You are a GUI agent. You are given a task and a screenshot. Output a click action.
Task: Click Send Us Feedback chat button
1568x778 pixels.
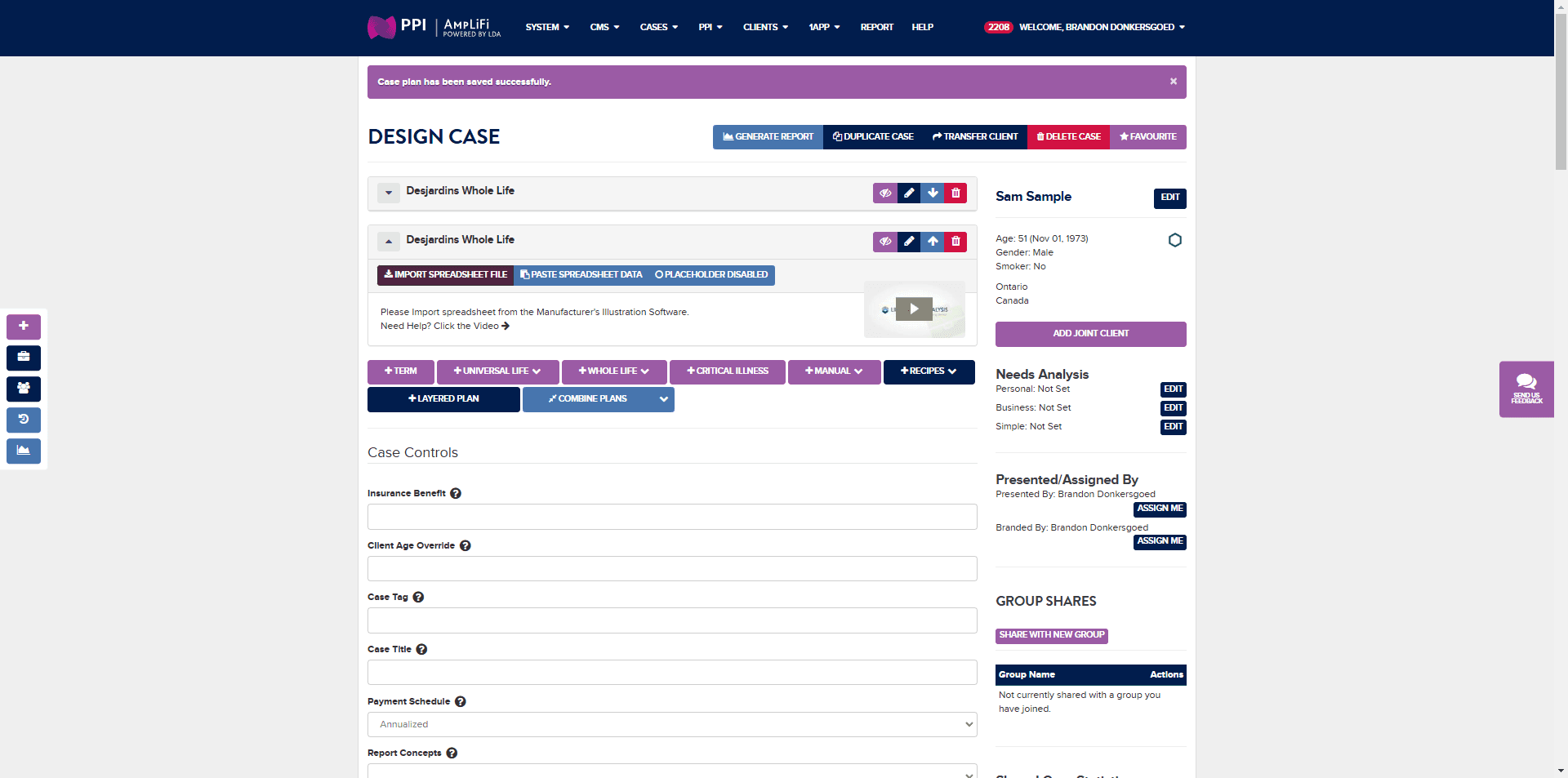click(1526, 389)
